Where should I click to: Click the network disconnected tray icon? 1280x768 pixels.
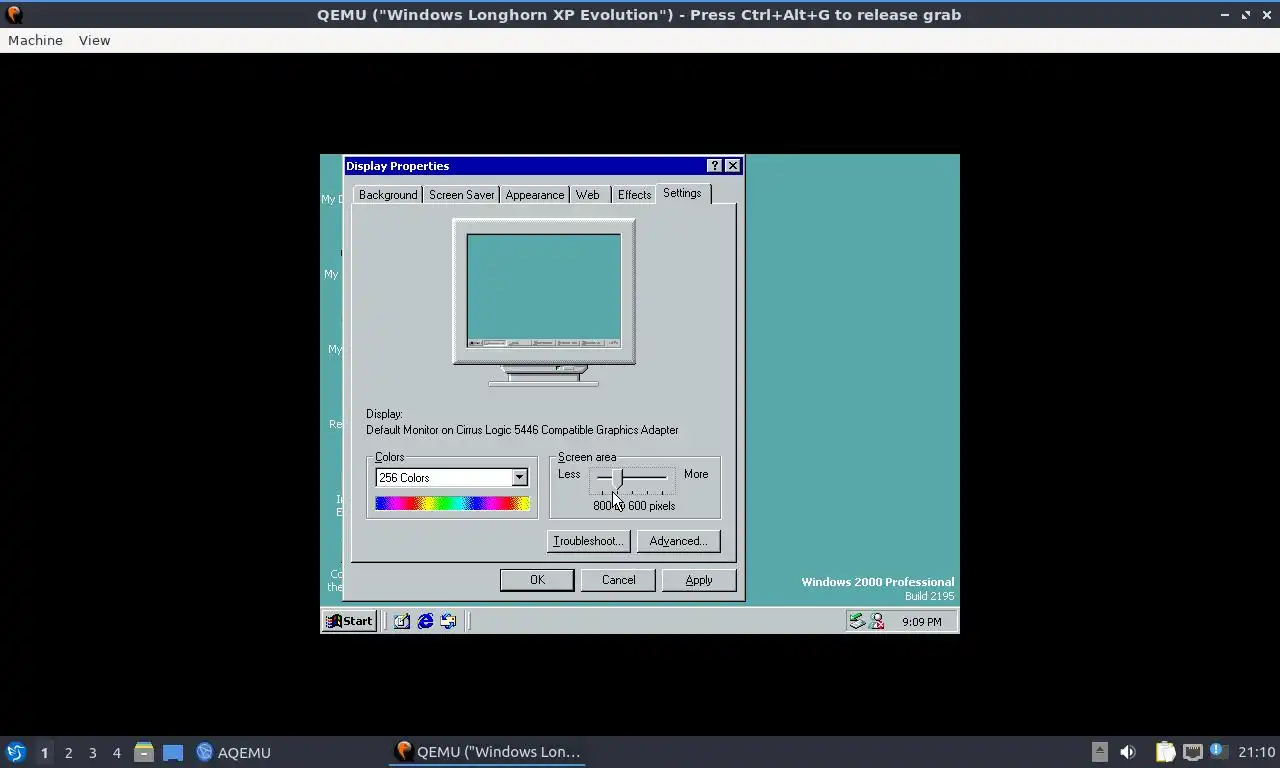pos(877,621)
